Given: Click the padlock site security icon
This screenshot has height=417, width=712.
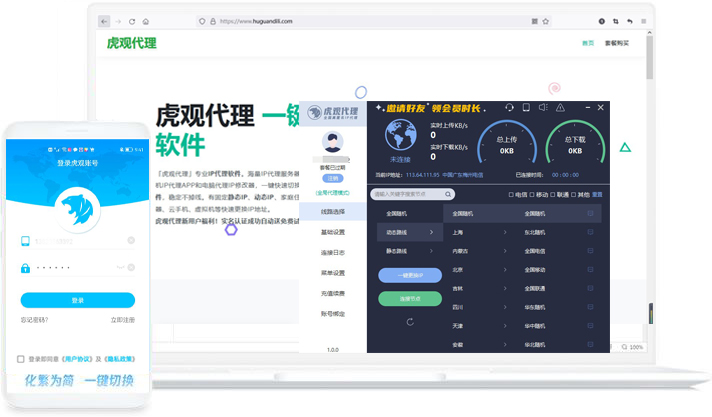Looking at the screenshot, I should pyautogui.click(x=213, y=21).
